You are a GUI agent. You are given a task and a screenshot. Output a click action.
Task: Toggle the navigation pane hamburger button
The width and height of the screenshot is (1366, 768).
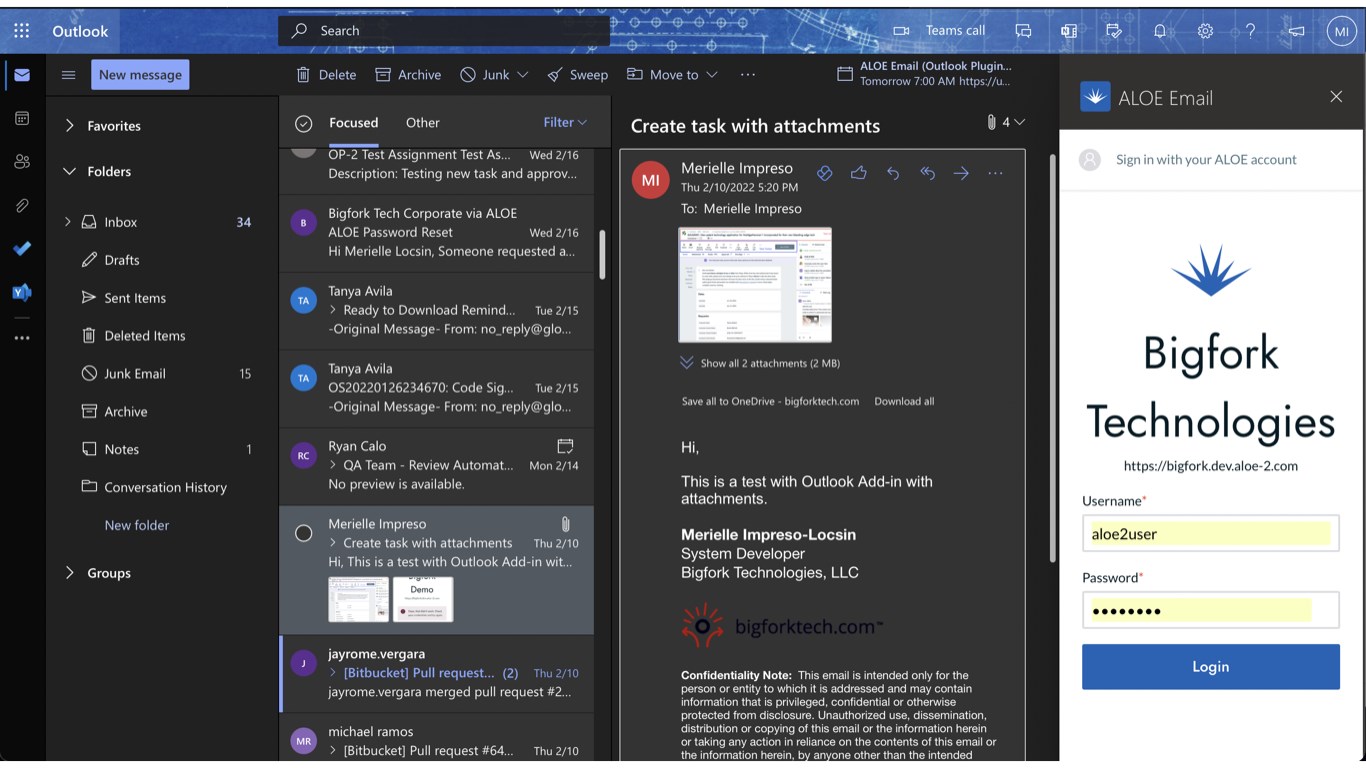(69, 75)
